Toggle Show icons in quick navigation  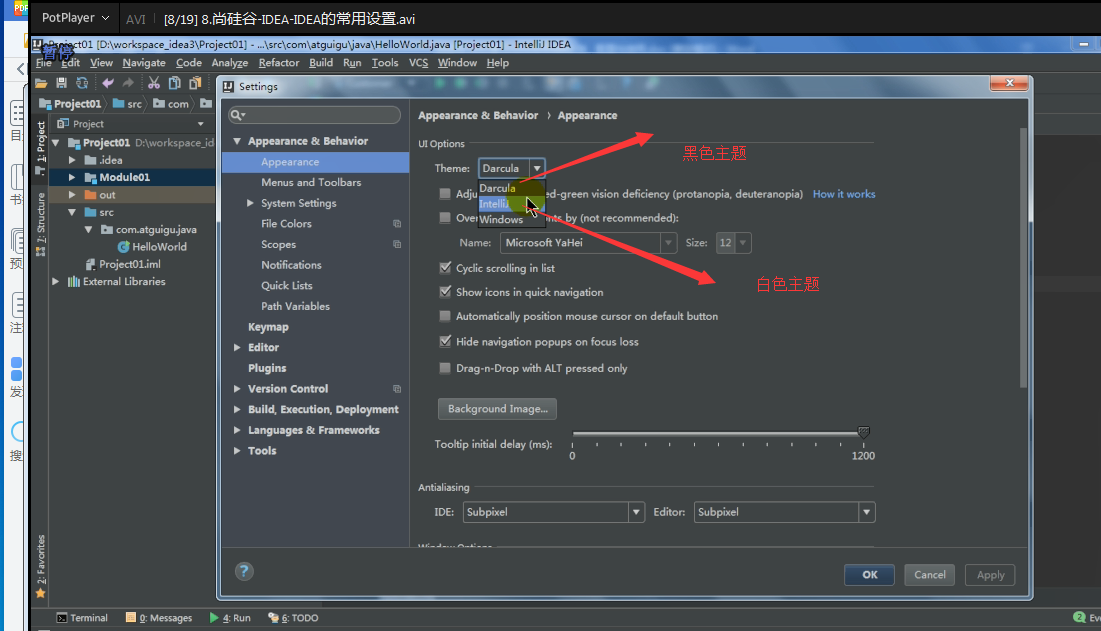click(445, 291)
